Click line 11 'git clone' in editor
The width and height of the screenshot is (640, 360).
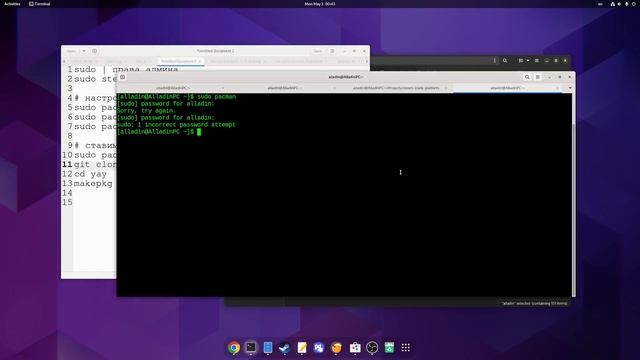point(95,164)
